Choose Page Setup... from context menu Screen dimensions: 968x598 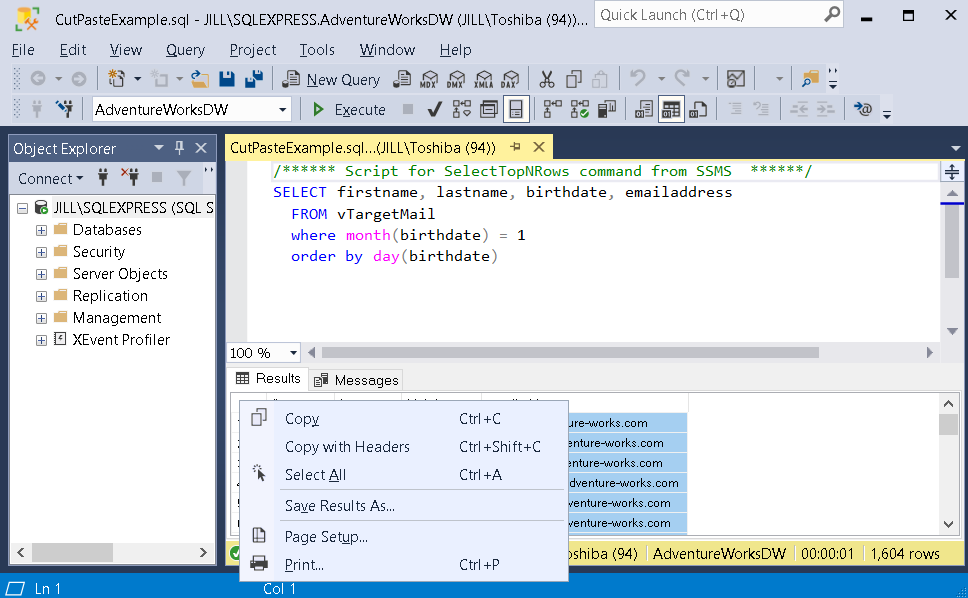[x=404, y=537]
